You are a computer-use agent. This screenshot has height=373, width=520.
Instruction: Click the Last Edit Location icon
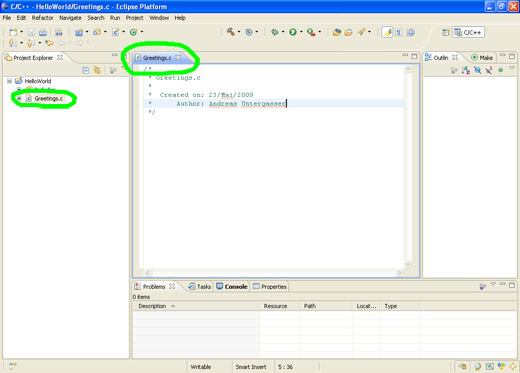(49, 43)
